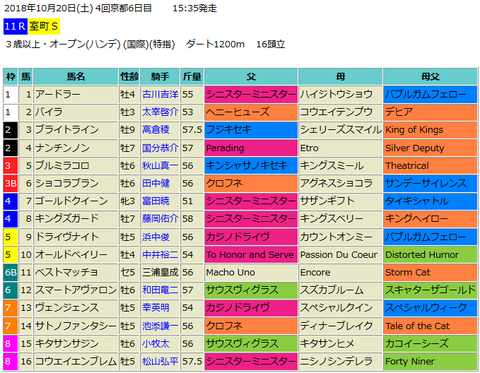This screenshot has height=373, width=480.
Task: Open jockey link 浜中俊
Action: point(156,237)
